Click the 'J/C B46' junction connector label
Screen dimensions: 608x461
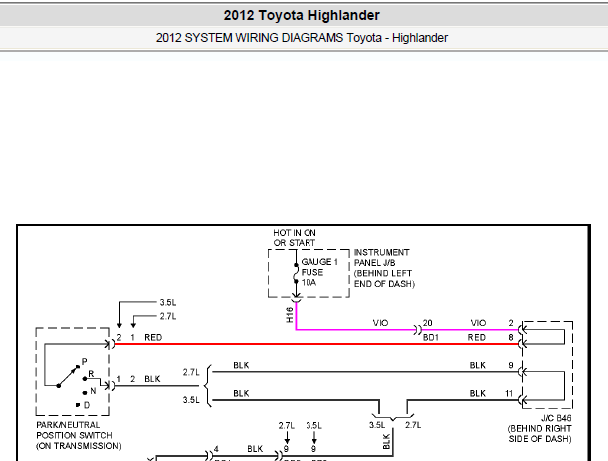pos(556,418)
